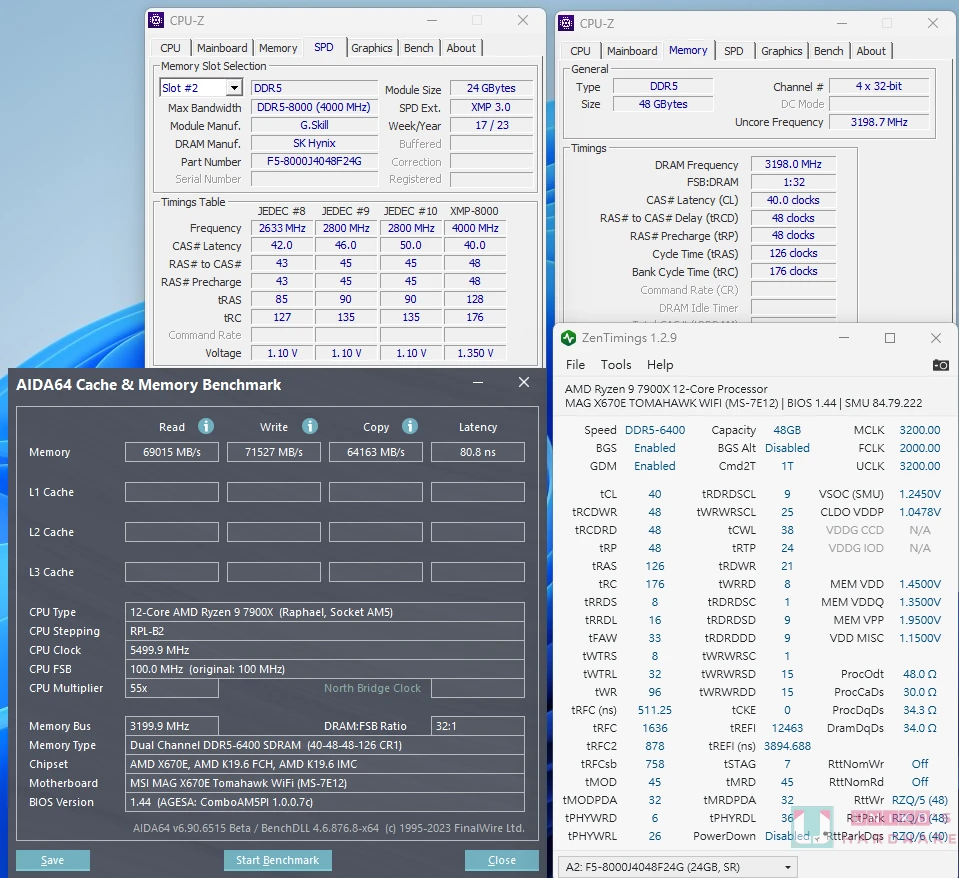Click the tRFC 1636 value in ZenTimings
Viewport: 959px width, 878px height.
click(655, 728)
